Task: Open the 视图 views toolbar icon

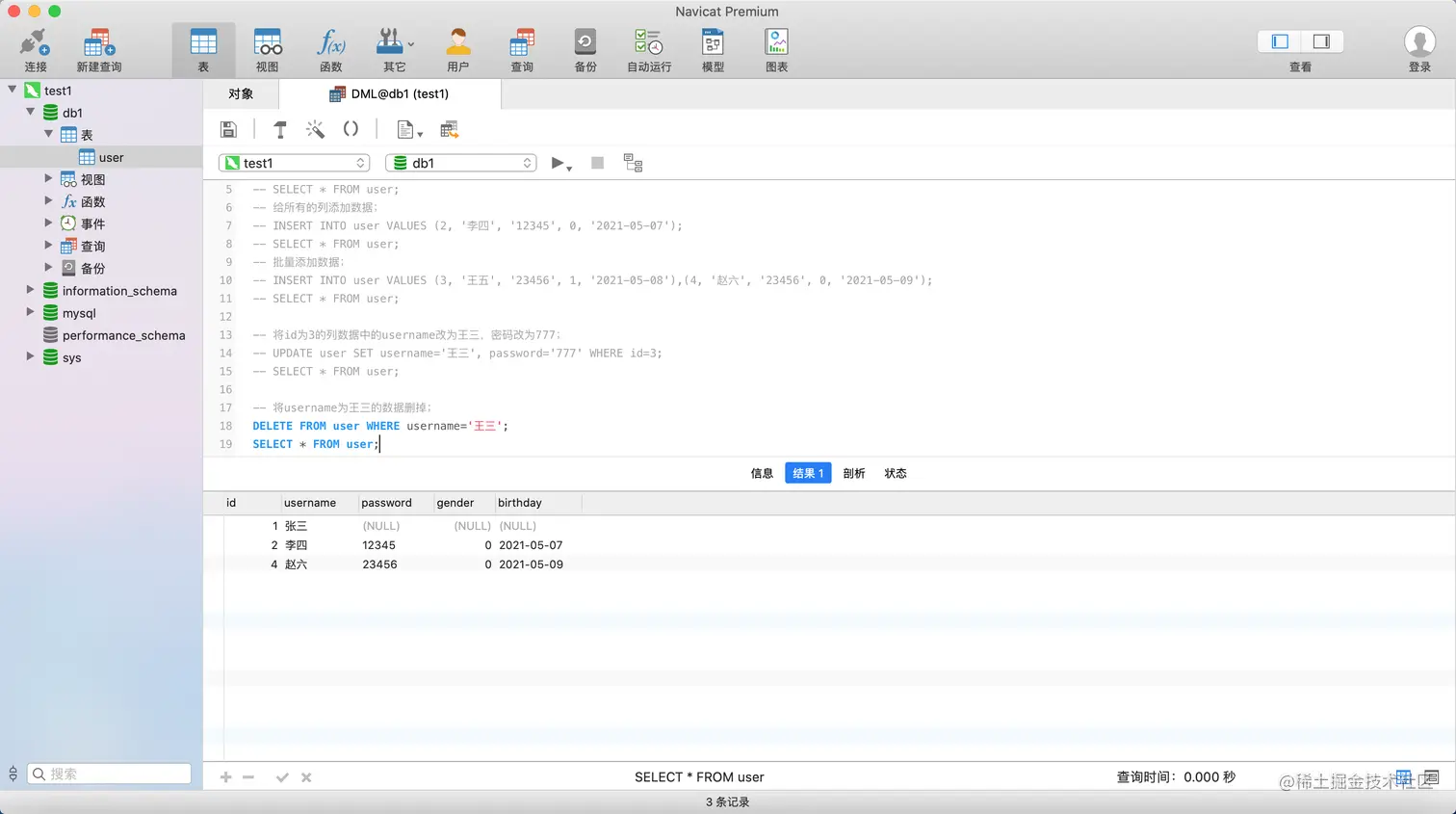Action: (267, 50)
